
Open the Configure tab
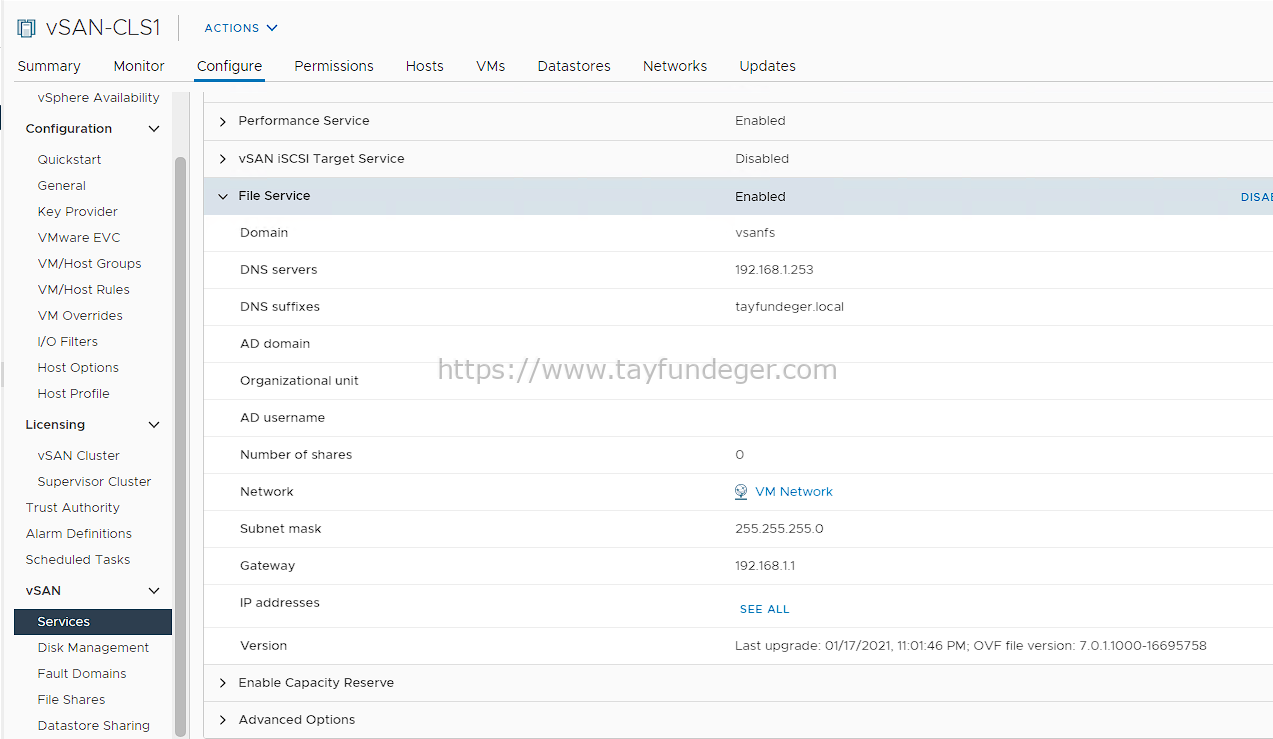click(x=229, y=66)
